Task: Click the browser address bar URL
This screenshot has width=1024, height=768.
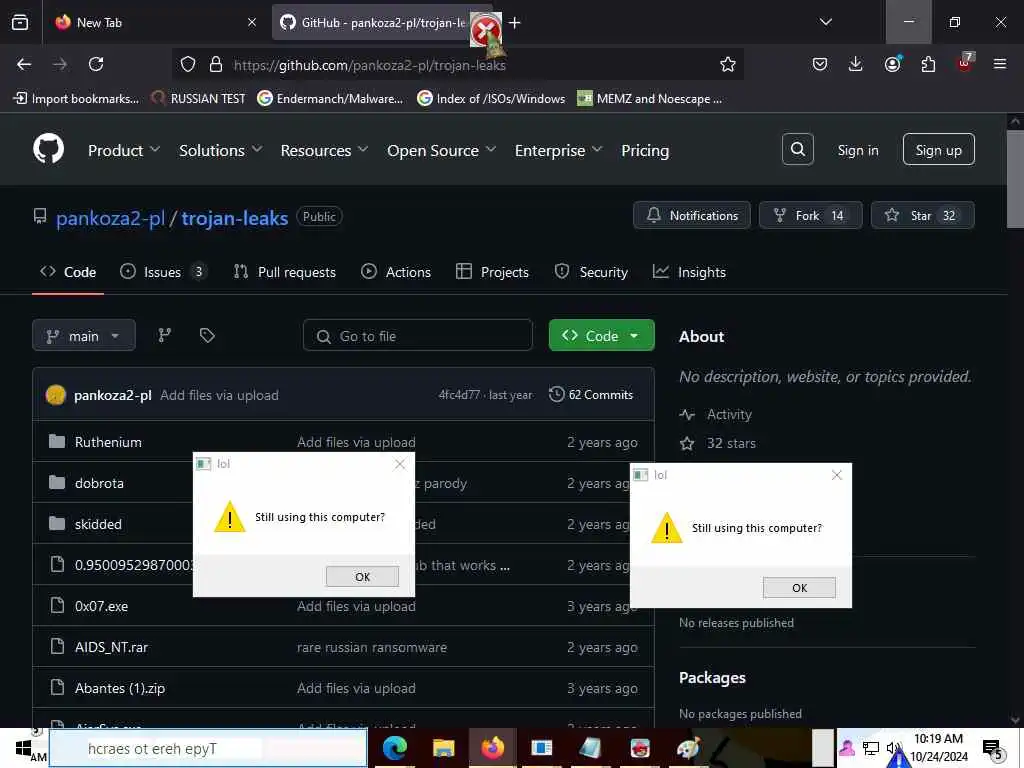Action: pos(370,65)
